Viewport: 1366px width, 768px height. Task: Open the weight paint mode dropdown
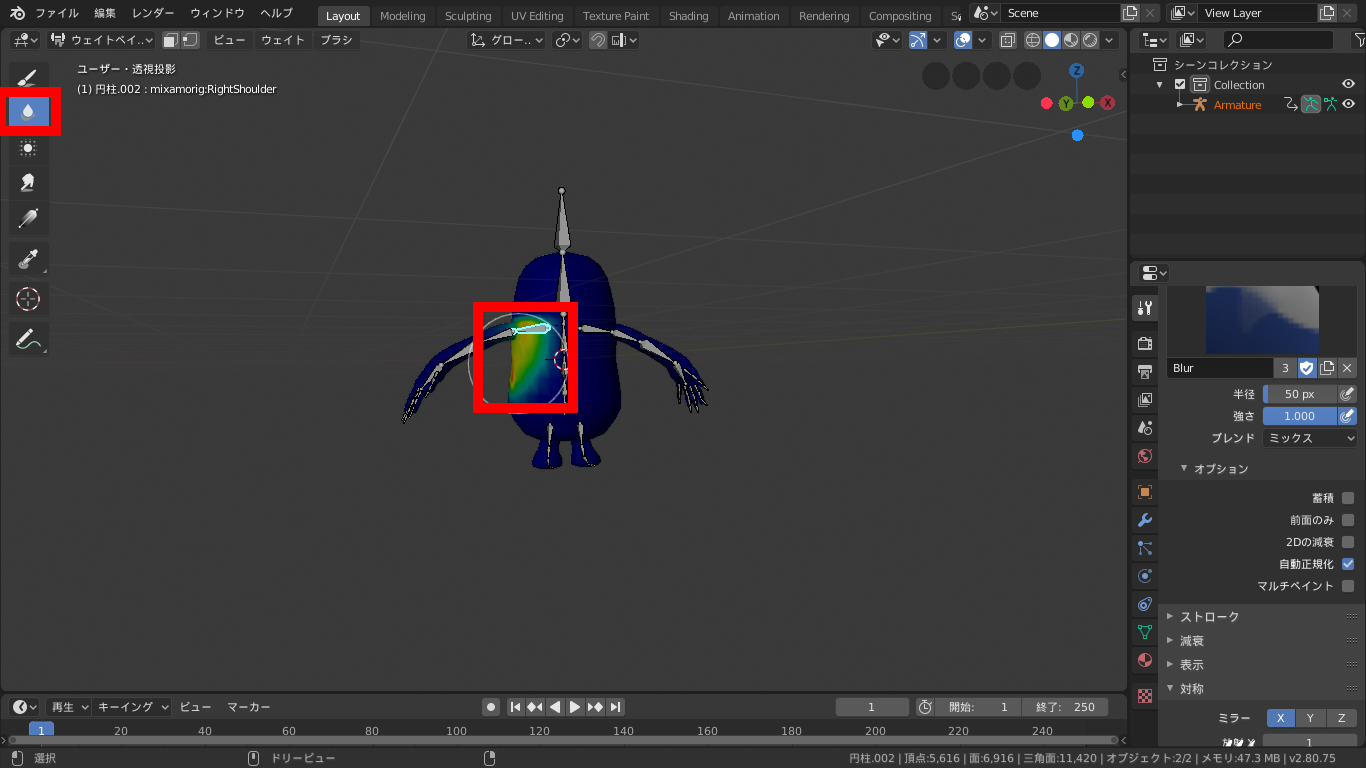(x=102, y=40)
